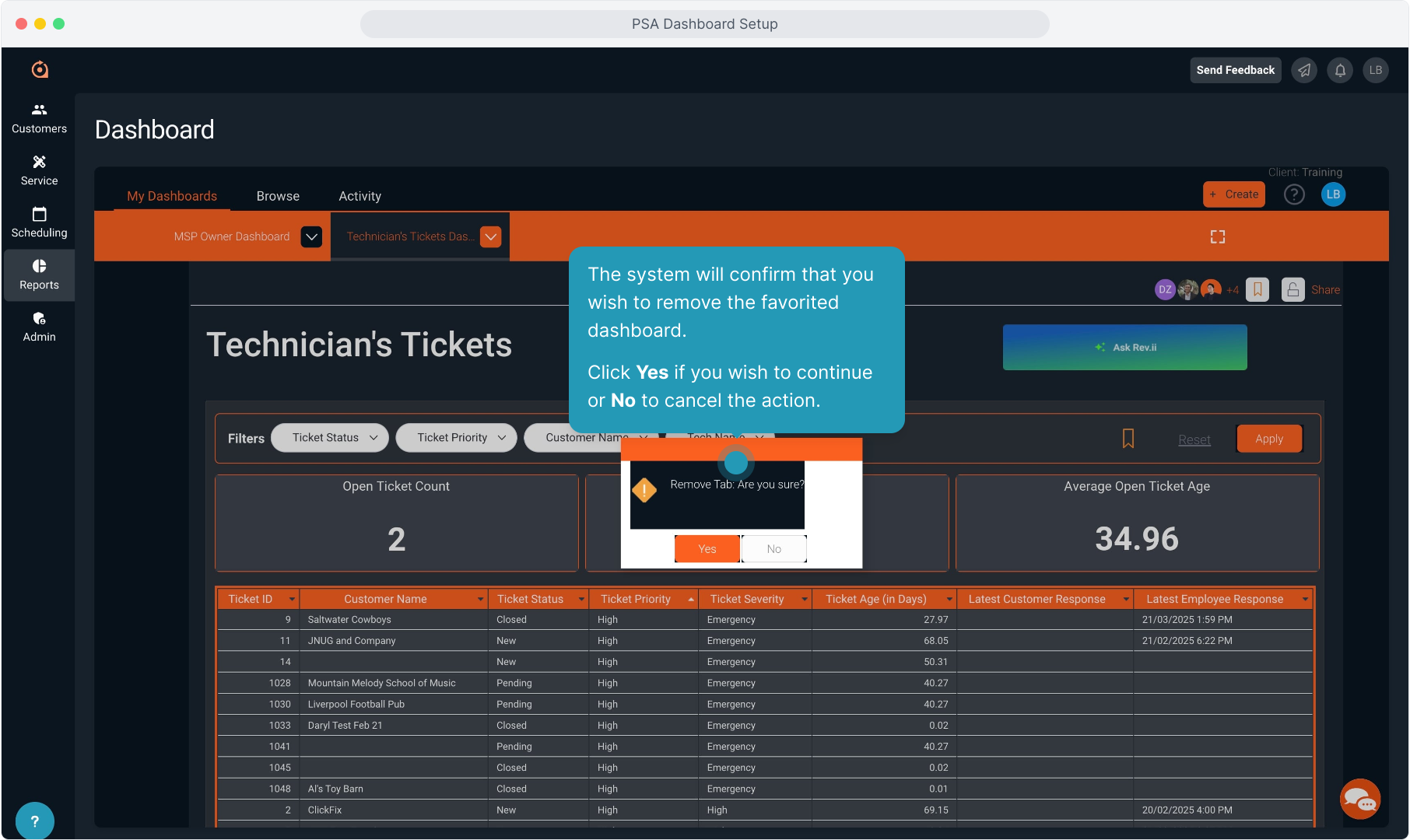Cancel tab removal with No
Viewport: 1410px width, 840px height.
[773, 549]
